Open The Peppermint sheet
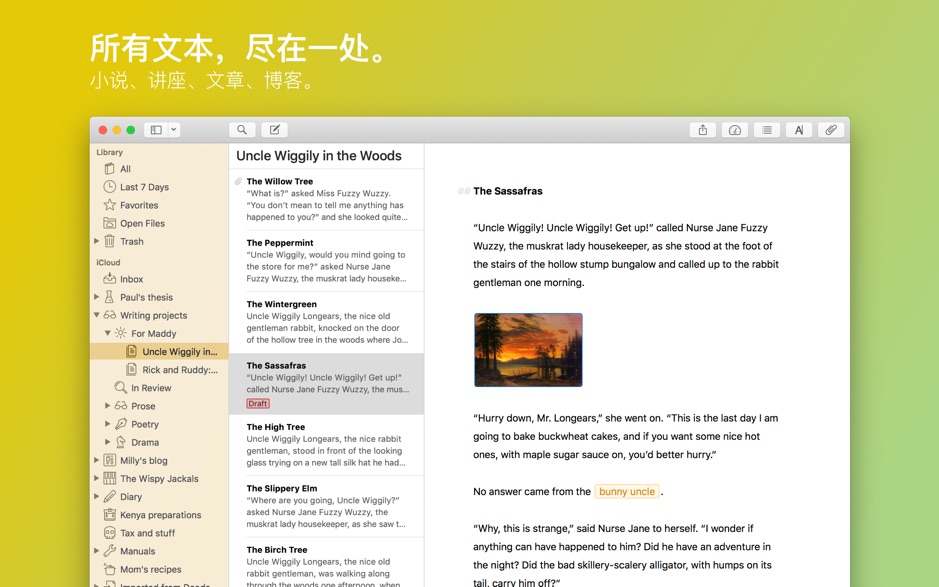 coord(325,261)
